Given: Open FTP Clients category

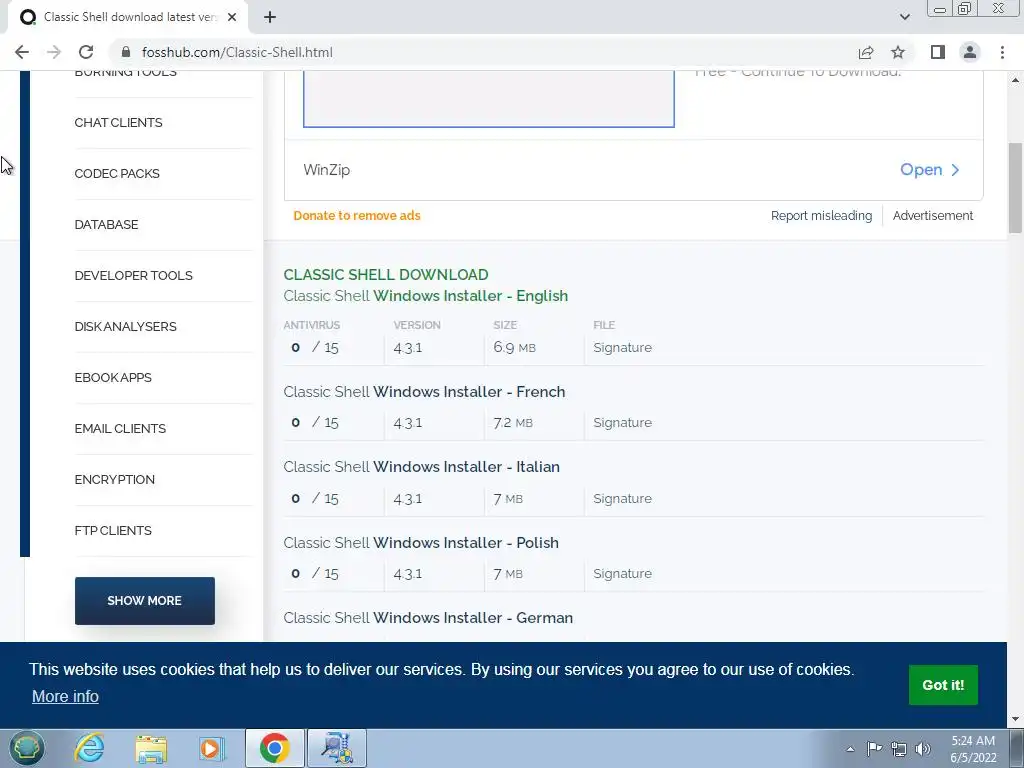Looking at the screenshot, I should tap(113, 530).
